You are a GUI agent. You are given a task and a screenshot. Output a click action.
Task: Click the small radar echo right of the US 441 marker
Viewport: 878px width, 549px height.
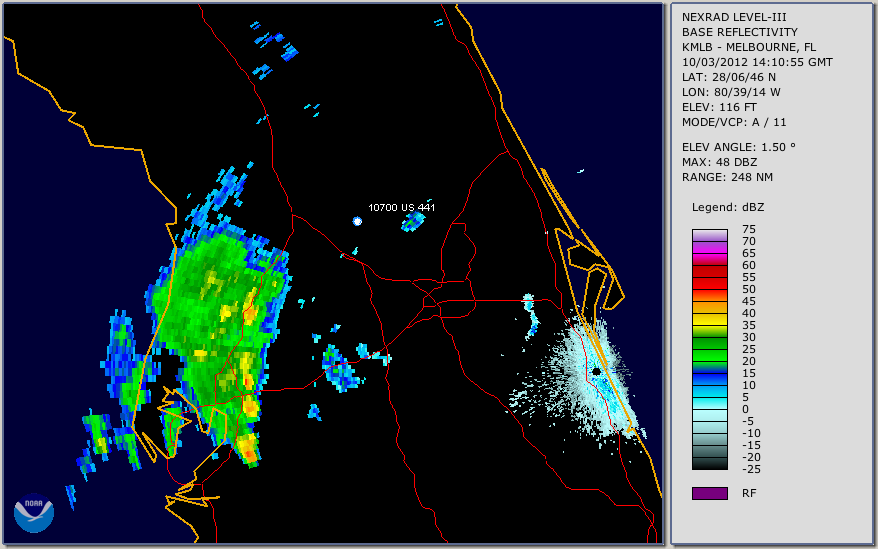413,222
